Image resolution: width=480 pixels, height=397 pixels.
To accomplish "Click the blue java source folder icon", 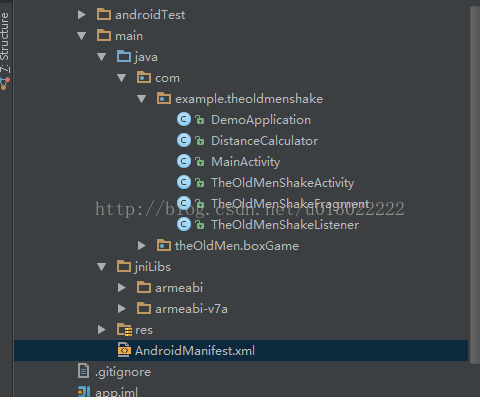I will point(124,56).
